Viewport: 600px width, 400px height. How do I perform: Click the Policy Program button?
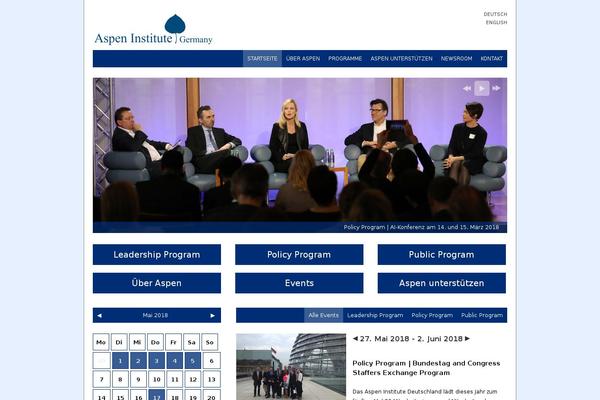[299, 255]
